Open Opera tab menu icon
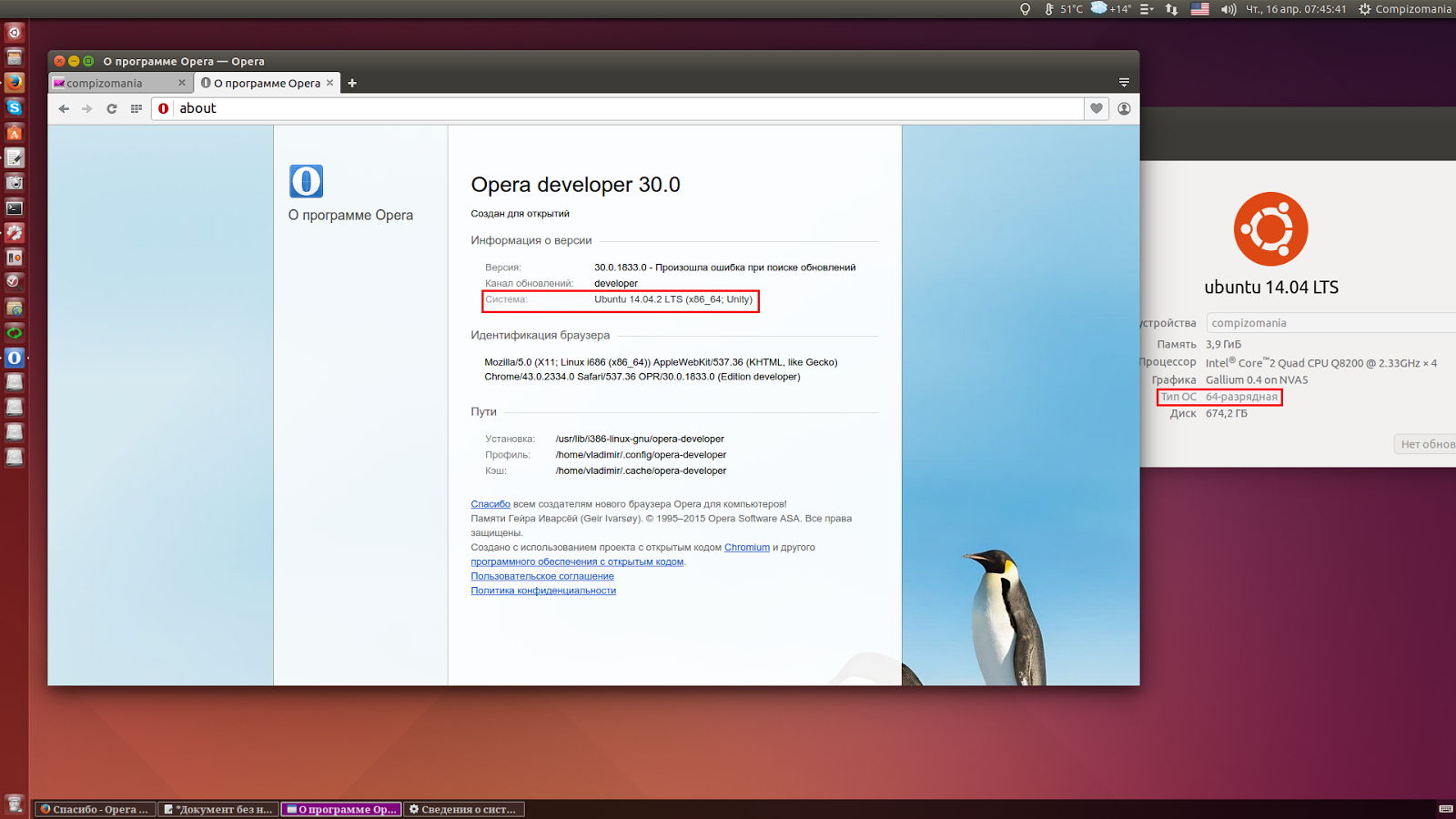Image resolution: width=1456 pixels, height=819 pixels. [1124, 82]
